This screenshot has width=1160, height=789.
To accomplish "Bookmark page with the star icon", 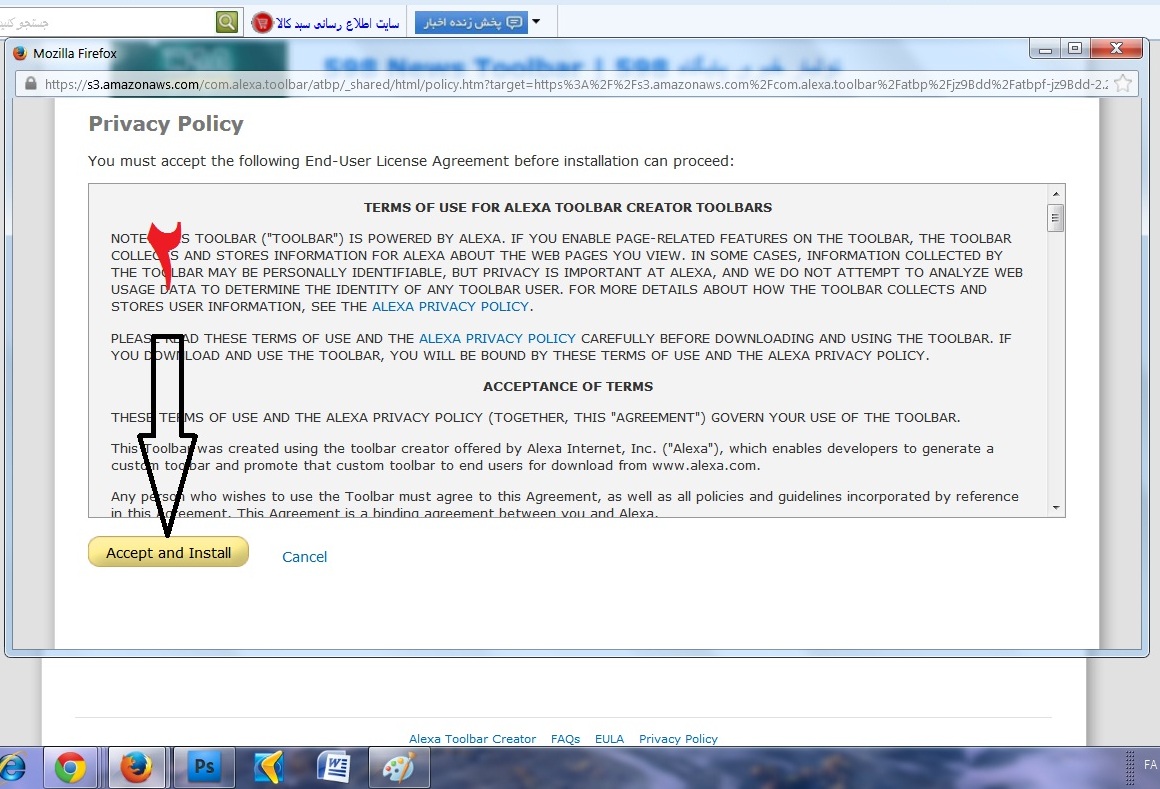I will tap(1123, 84).
